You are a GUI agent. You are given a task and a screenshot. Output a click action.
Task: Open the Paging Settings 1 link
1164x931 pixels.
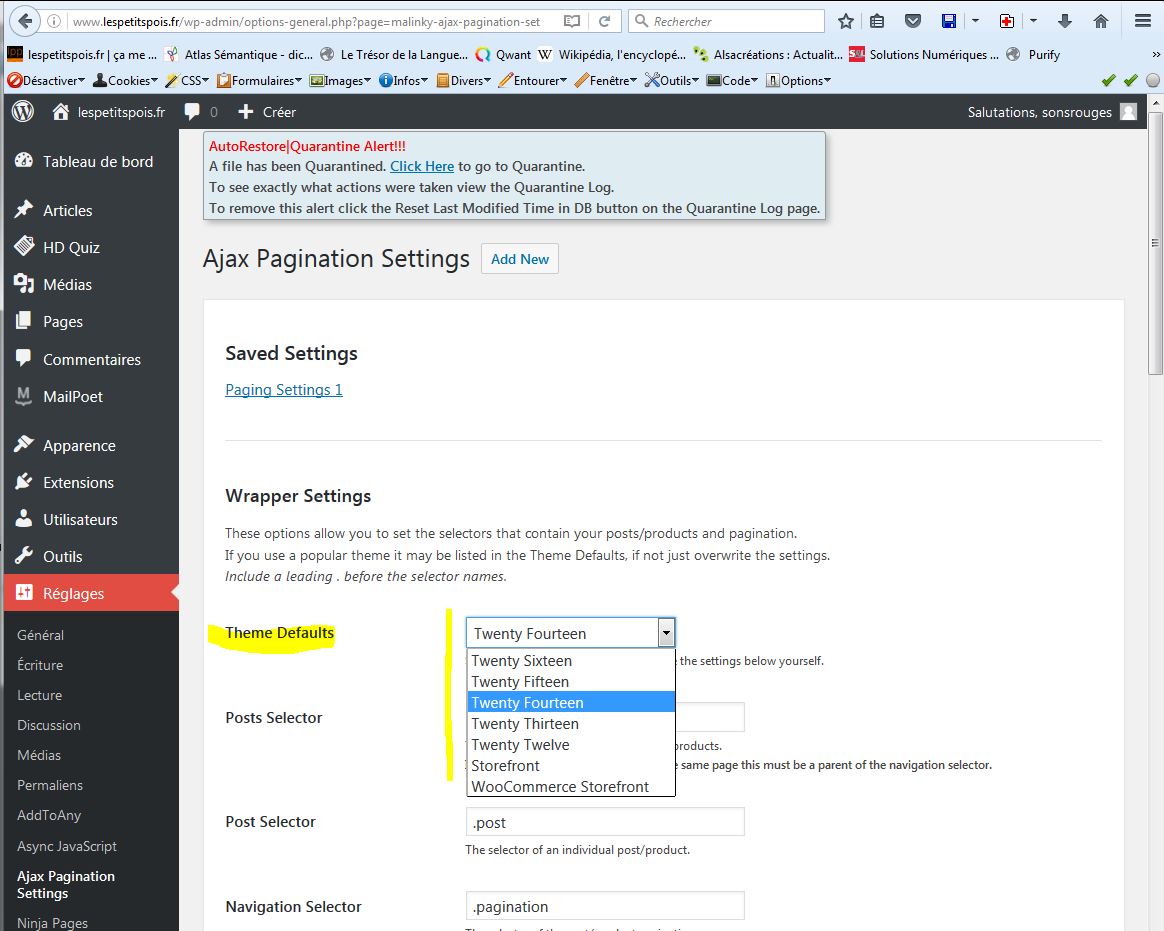coord(284,390)
